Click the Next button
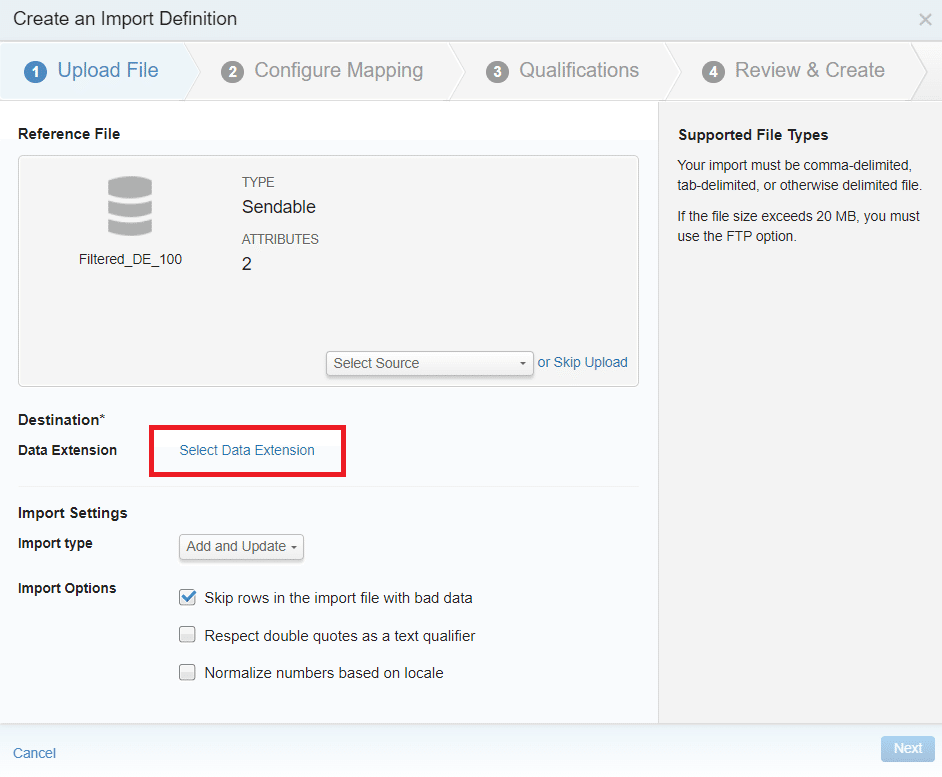This screenshot has width=942, height=777. tap(908, 749)
